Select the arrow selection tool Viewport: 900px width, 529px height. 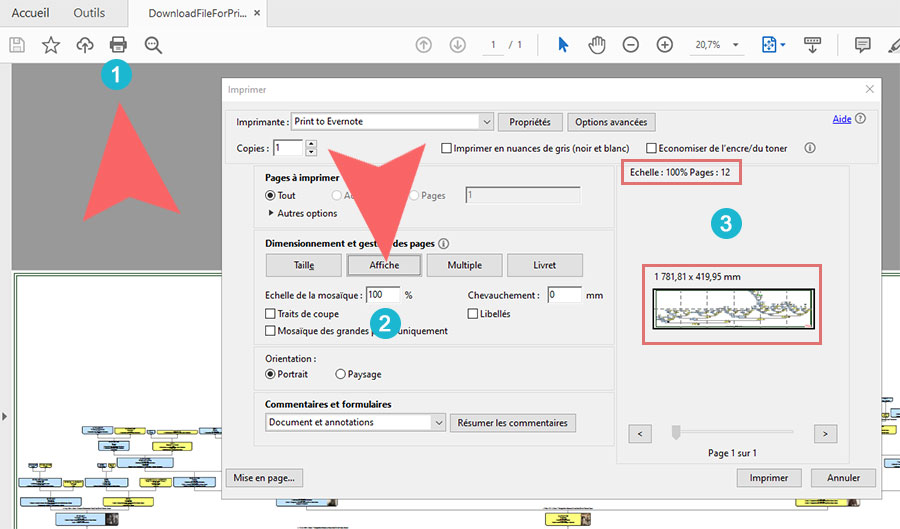click(x=563, y=45)
